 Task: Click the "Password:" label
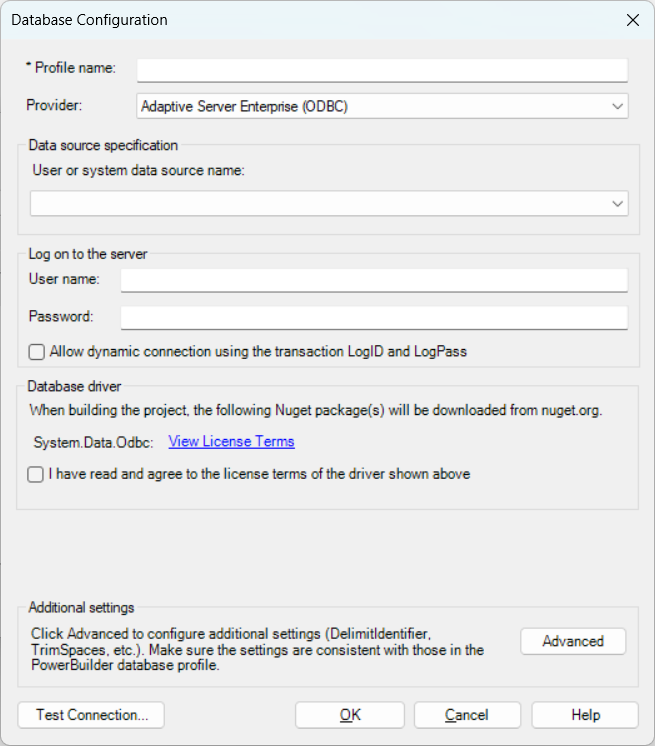point(60,317)
